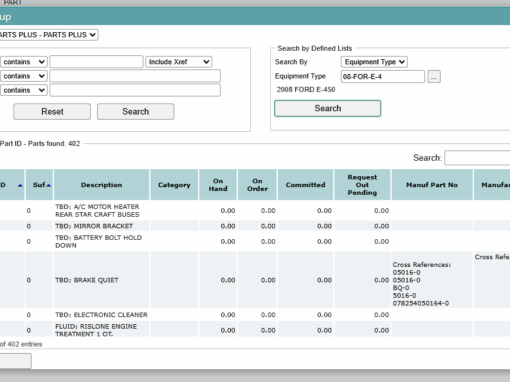
Task: Select the FLUID; RISLONE ENGINE TREATMENT row
Action: tap(255, 330)
